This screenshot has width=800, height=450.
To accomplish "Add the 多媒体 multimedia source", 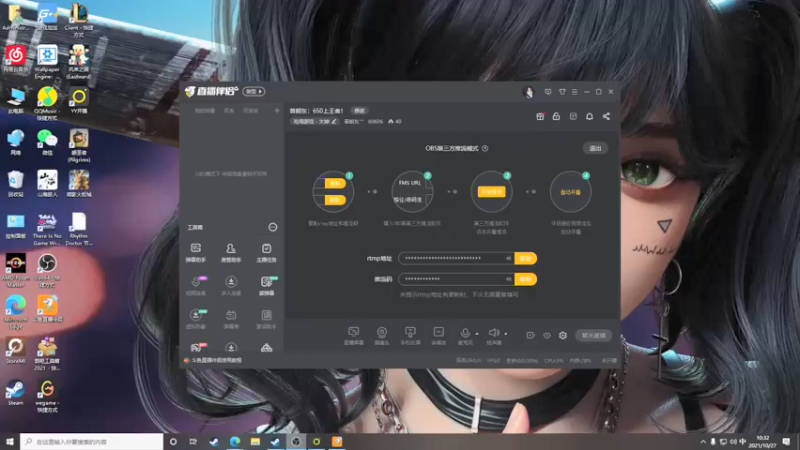I will 438,336.
